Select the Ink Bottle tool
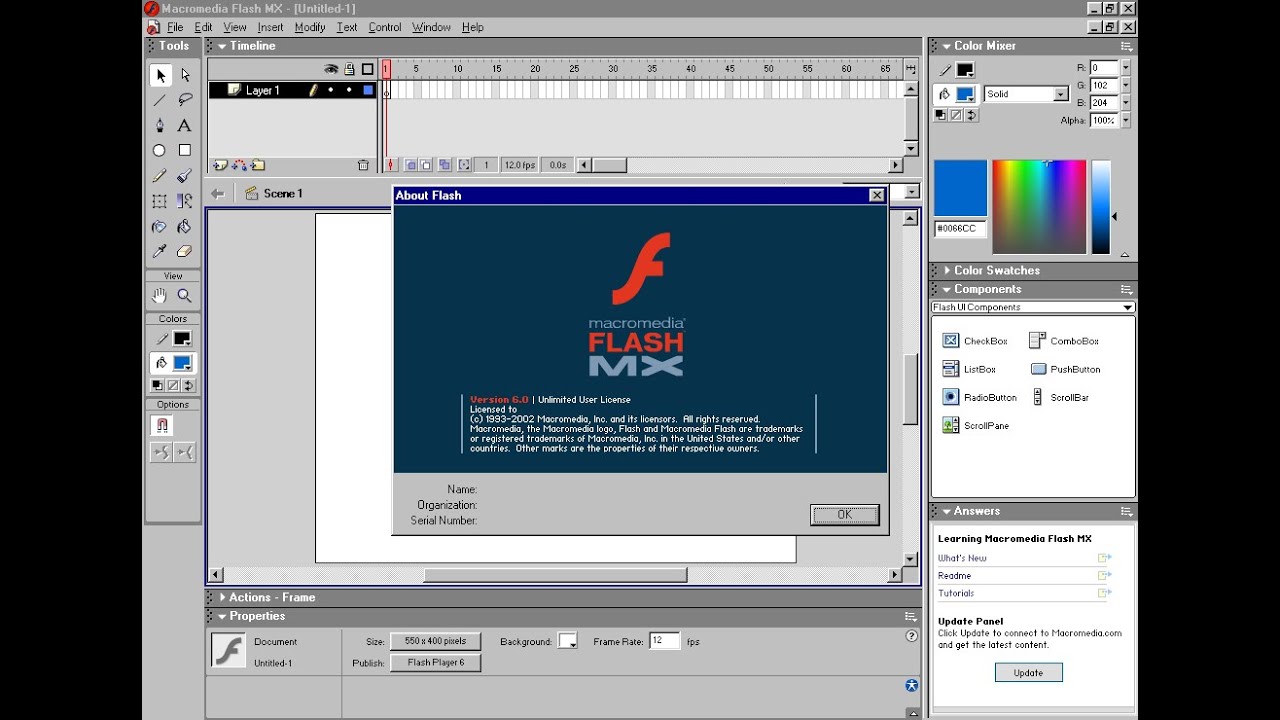The image size is (1280, 720). point(160,227)
